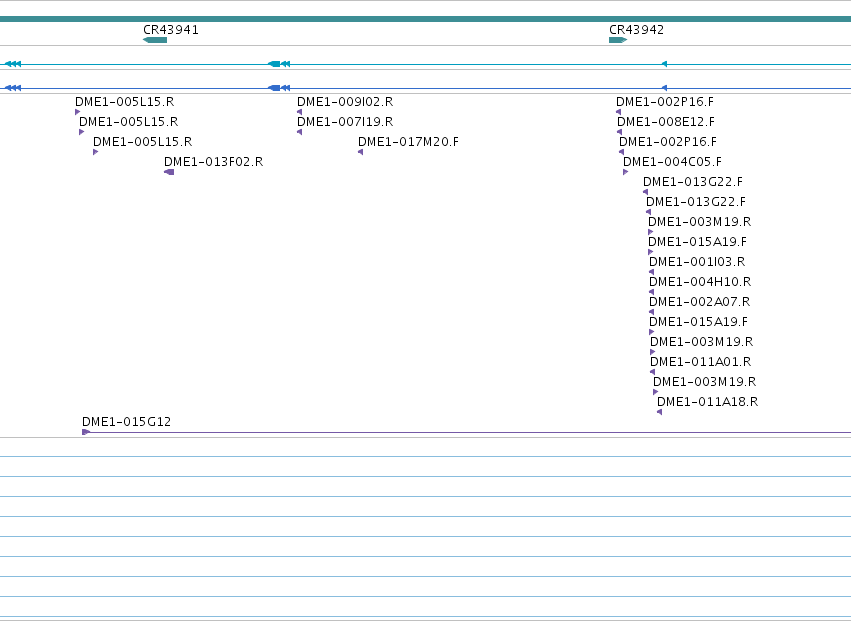Select the purple arrow glyph under DME1-013F02.R

pos(169,172)
